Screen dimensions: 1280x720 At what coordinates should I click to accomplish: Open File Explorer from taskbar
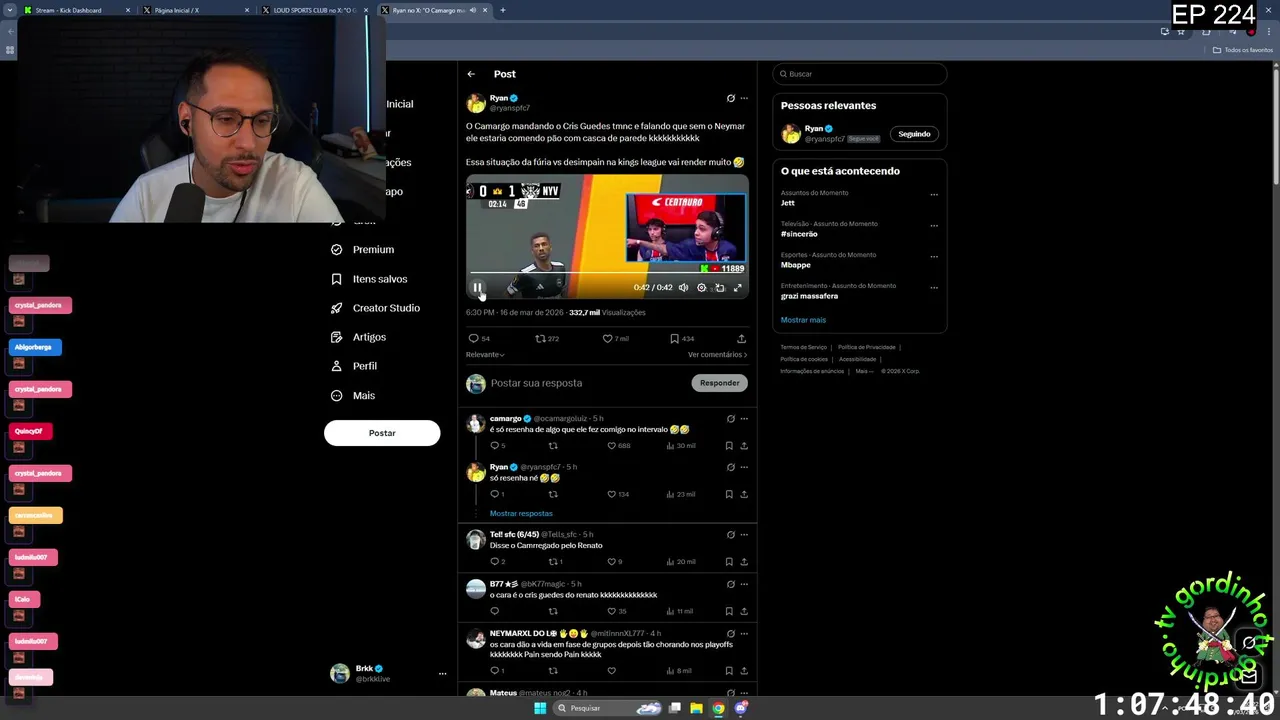pyautogui.click(x=696, y=708)
